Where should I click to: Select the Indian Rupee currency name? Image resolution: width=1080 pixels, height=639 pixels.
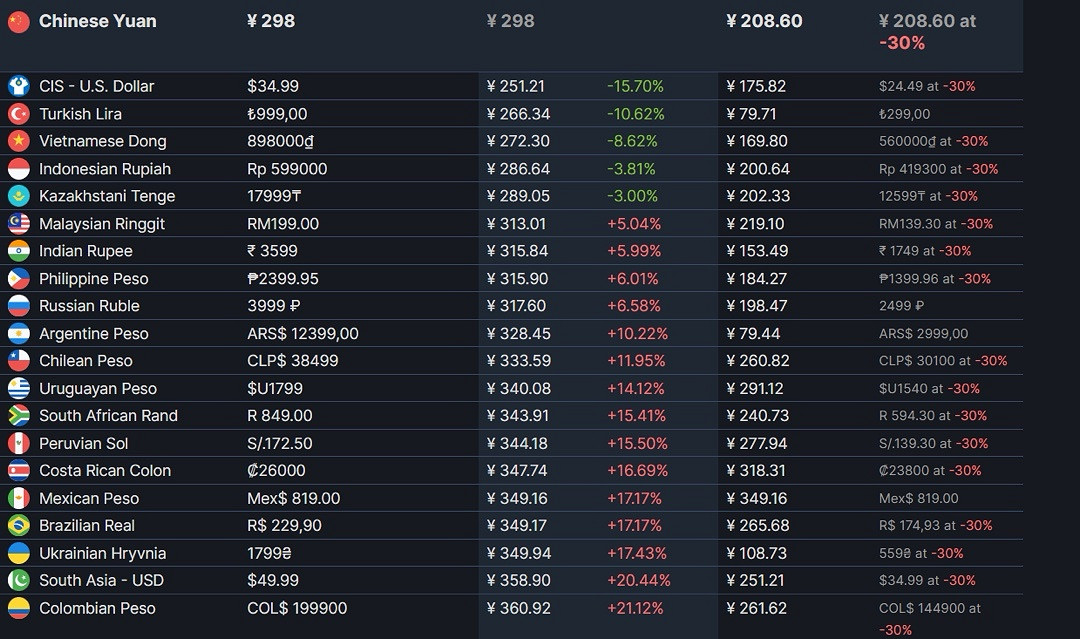[x=86, y=251]
